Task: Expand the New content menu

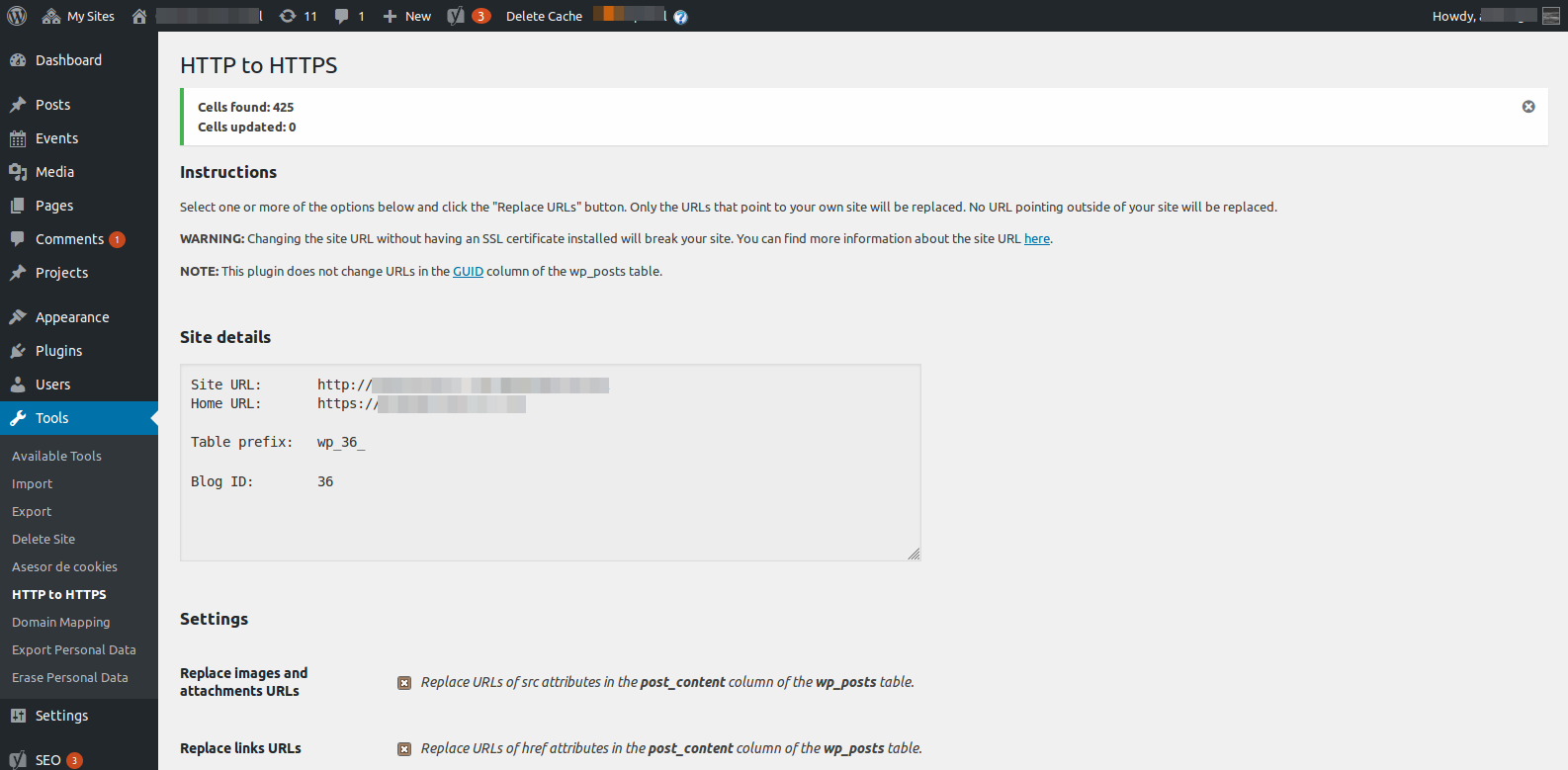Action: point(407,16)
